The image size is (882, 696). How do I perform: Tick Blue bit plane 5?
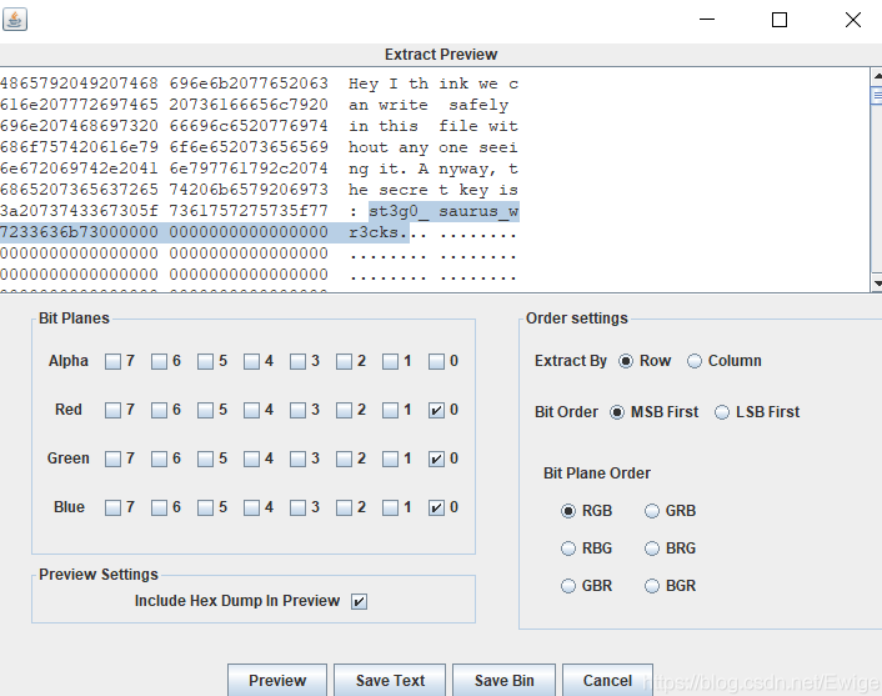(x=205, y=508)
